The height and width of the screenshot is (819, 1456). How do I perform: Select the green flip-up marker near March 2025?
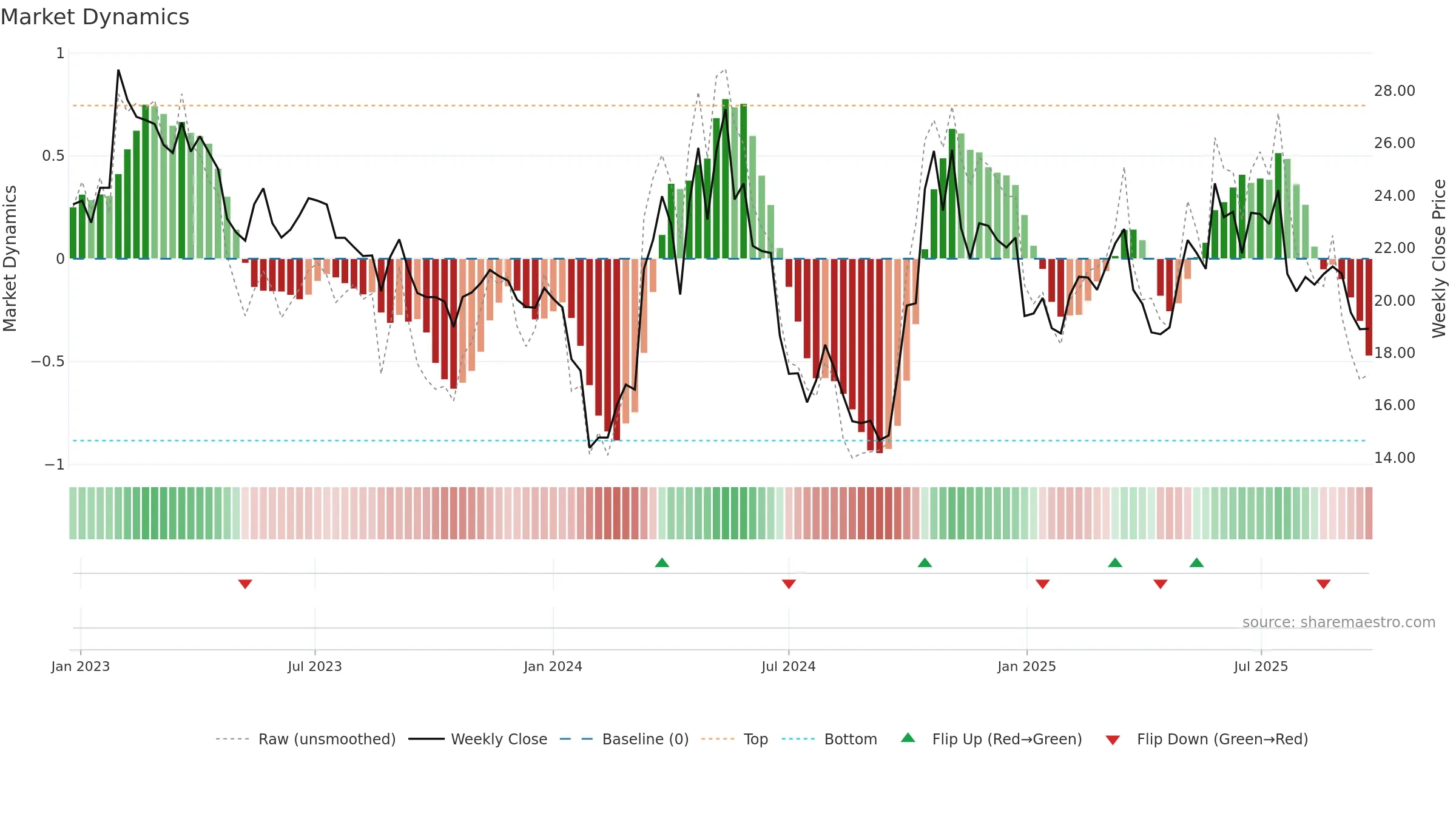[1115, 563]
